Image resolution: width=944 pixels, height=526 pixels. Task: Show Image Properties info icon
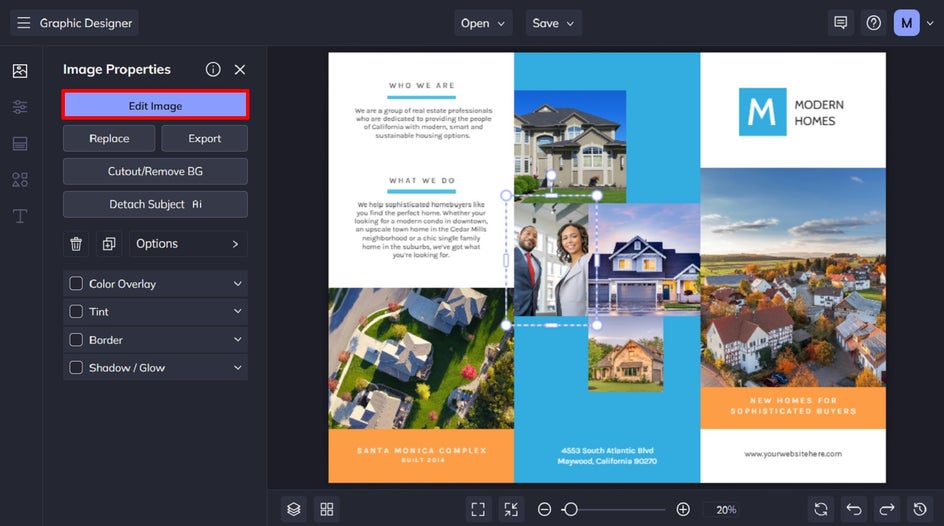point(213,69)
